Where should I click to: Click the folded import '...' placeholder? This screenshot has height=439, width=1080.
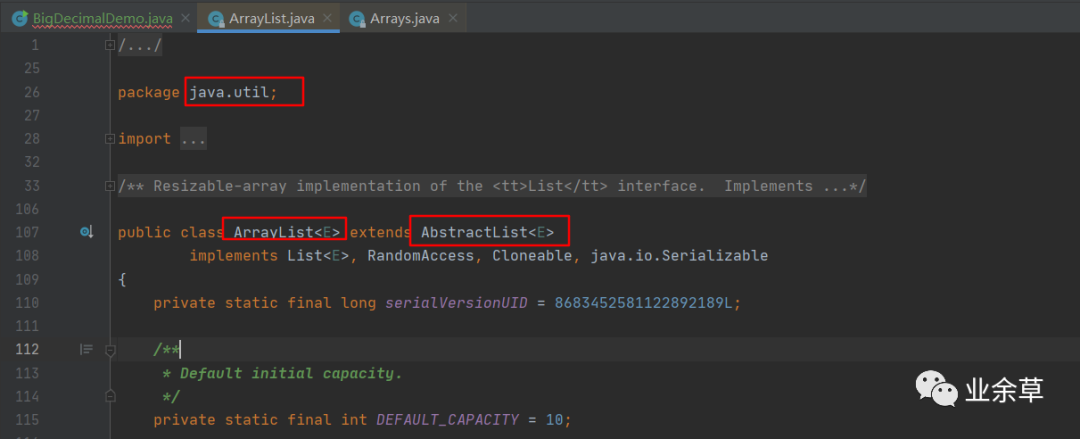(194, 139)
